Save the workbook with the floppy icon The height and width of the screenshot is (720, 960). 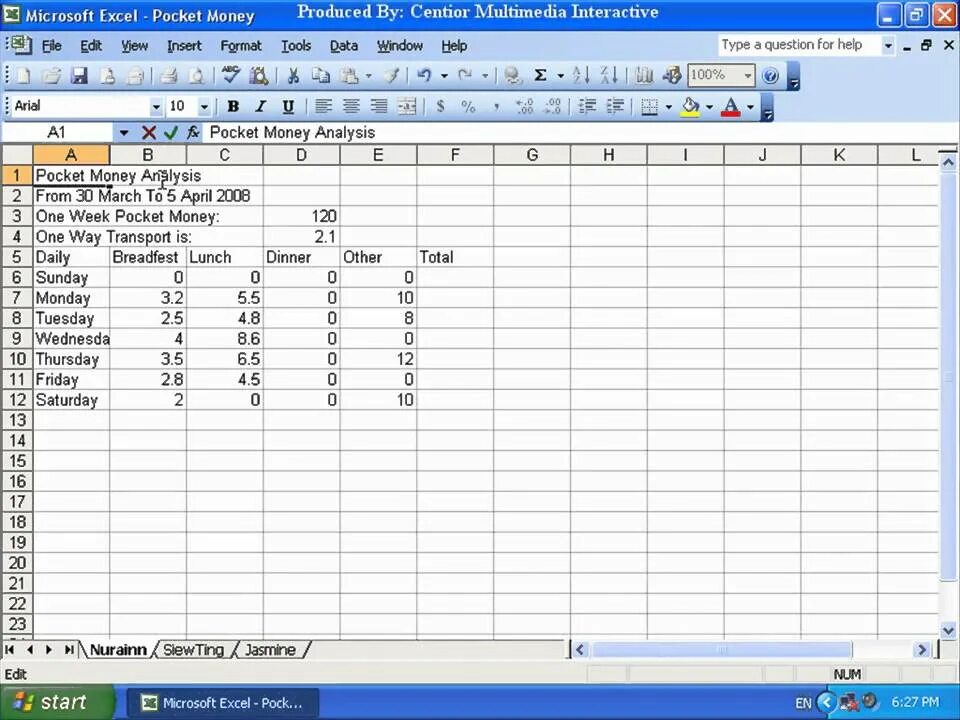point(80,75)
